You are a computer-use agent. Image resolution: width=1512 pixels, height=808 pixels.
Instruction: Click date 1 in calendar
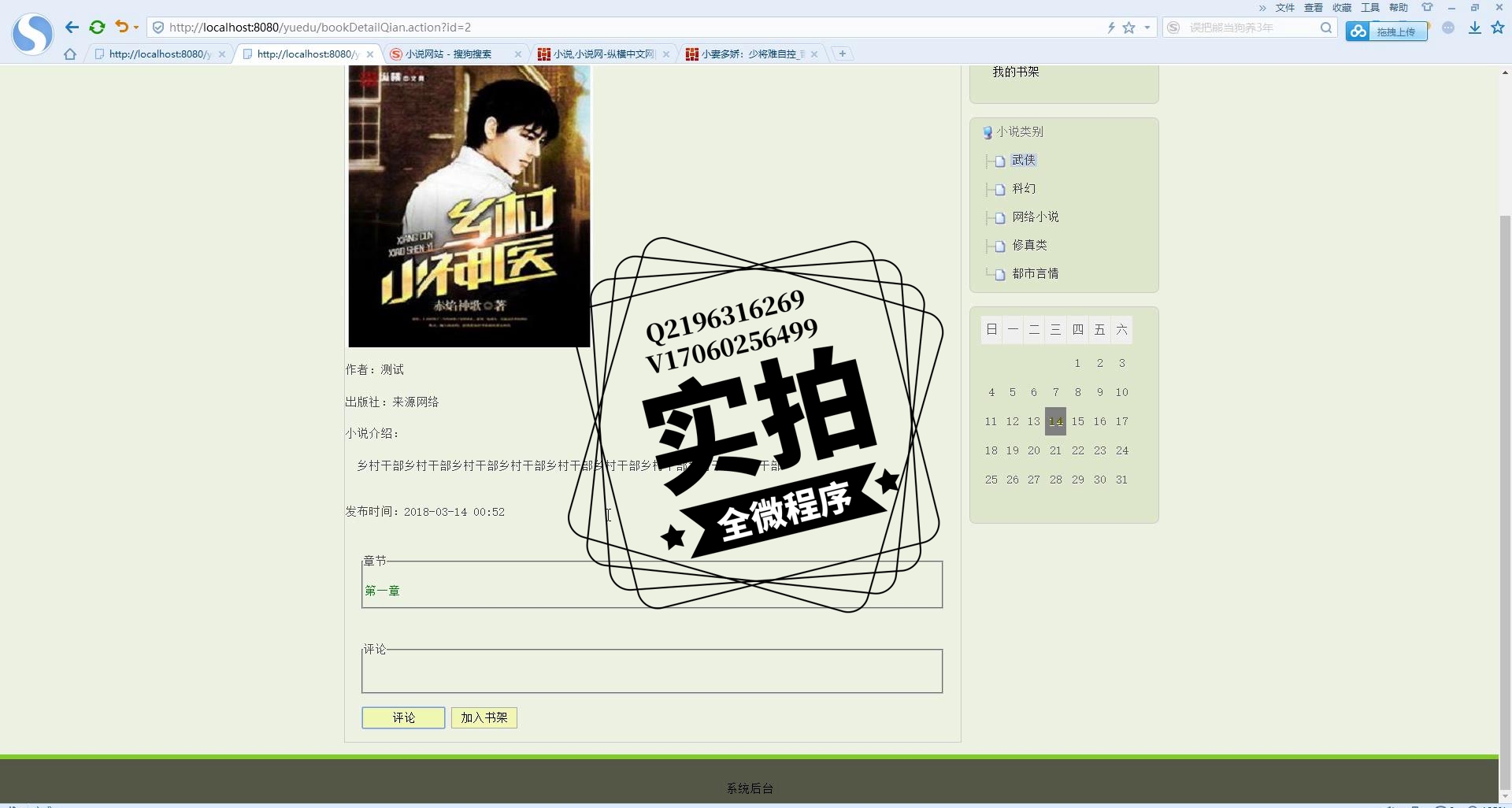tap(1077, 363)
